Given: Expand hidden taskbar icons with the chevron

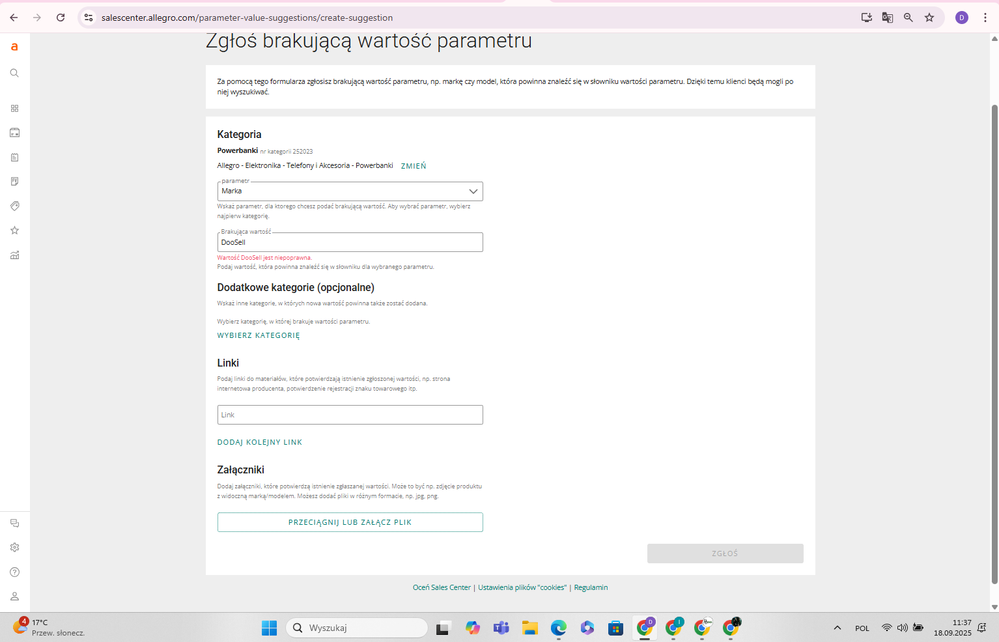Looking at the screenshot, I should pyautogui.click(x=838, y=628).
